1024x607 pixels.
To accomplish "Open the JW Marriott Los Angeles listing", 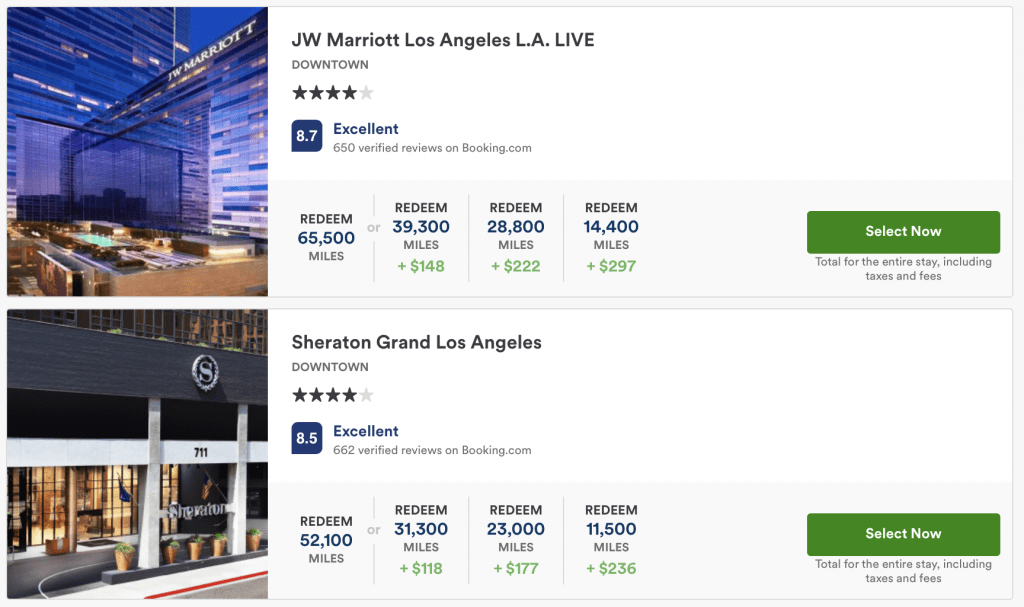I will click(x=444, y=40).
